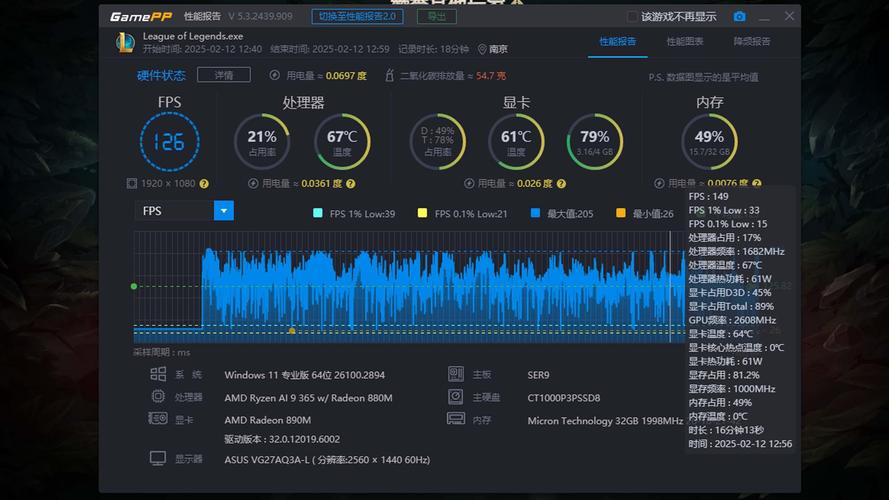Click help icon next to graphics card power usage

(x=563, y=184)
